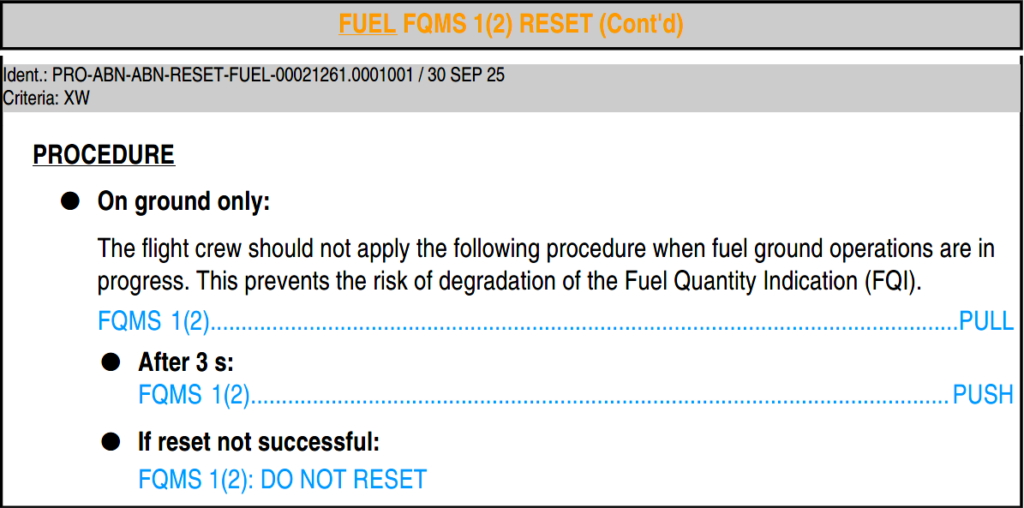Click the underlined FUEL link in the title
The height and width of the screenshot is (508, 1024).
367,24
